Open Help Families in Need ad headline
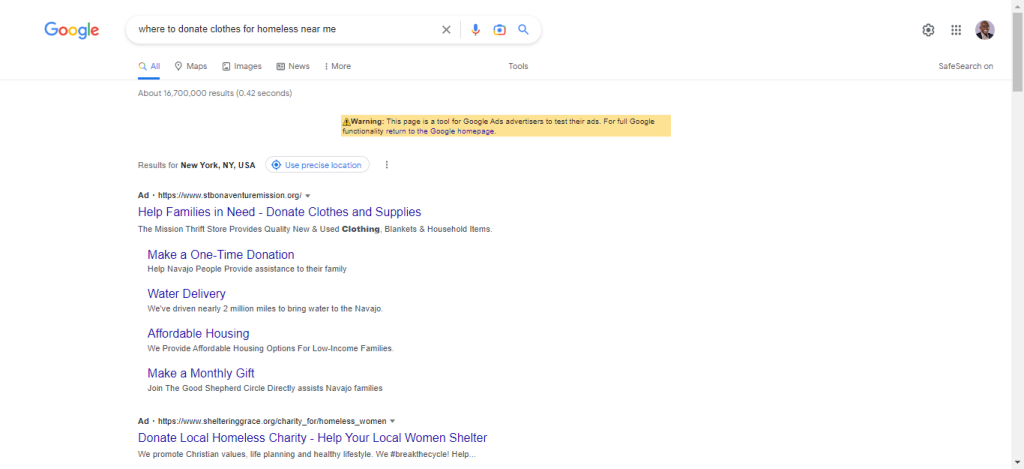 click(280, 212)
